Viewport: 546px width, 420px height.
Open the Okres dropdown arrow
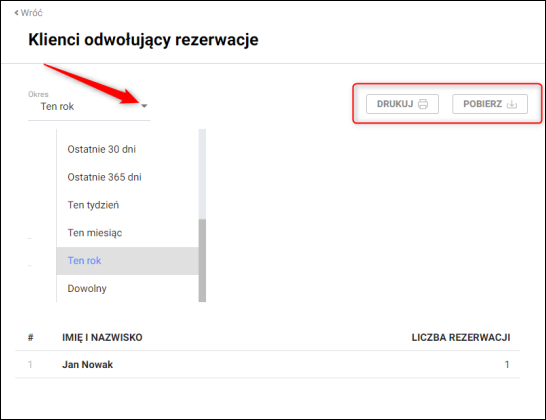pyautogui.click(x=144, y=106)
